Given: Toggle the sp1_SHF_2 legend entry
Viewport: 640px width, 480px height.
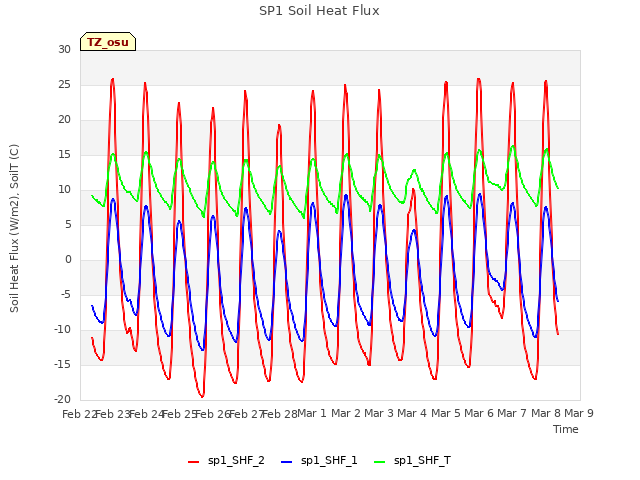Looking at the screenshot, I should [x=226, y=461].
